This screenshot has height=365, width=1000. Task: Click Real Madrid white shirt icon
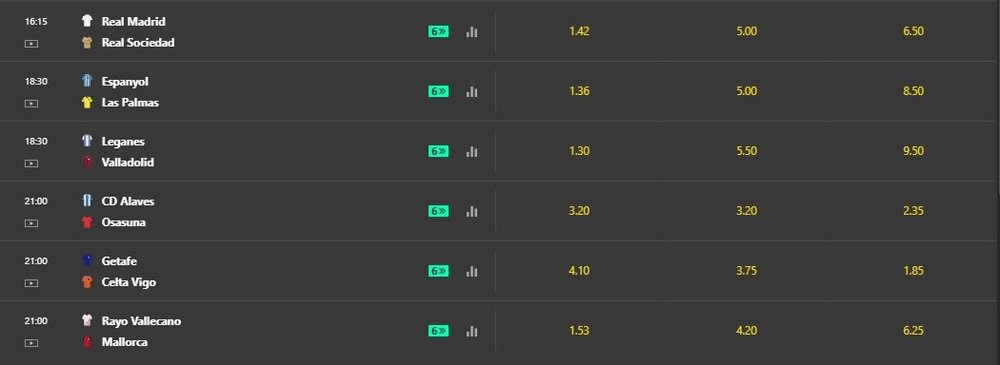pos(87,21)
